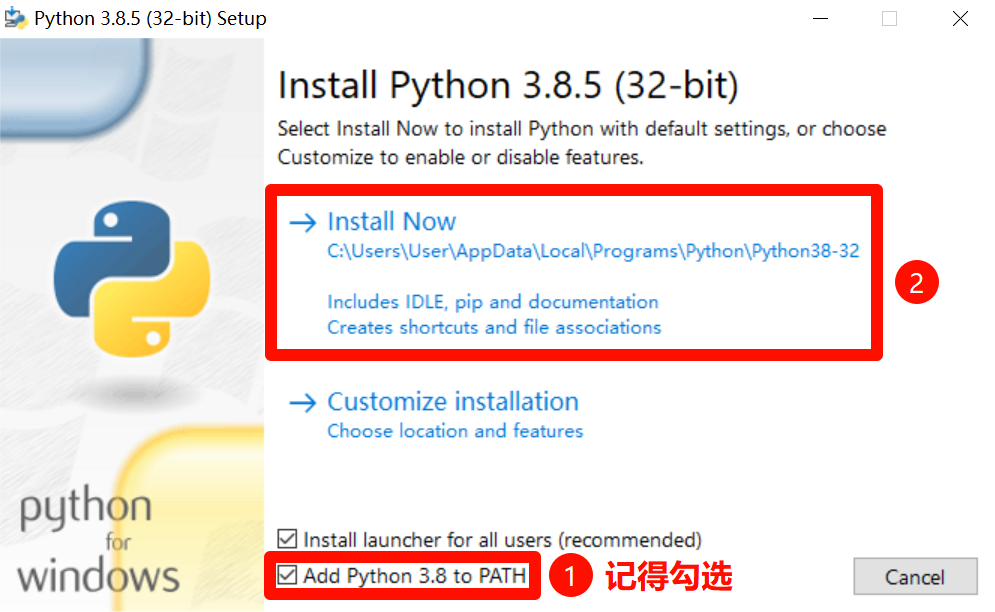This screenshot has height=612, width=995.
Task: Uncheck 'Install launcher for all users (recommended)'
Action: 288,539
